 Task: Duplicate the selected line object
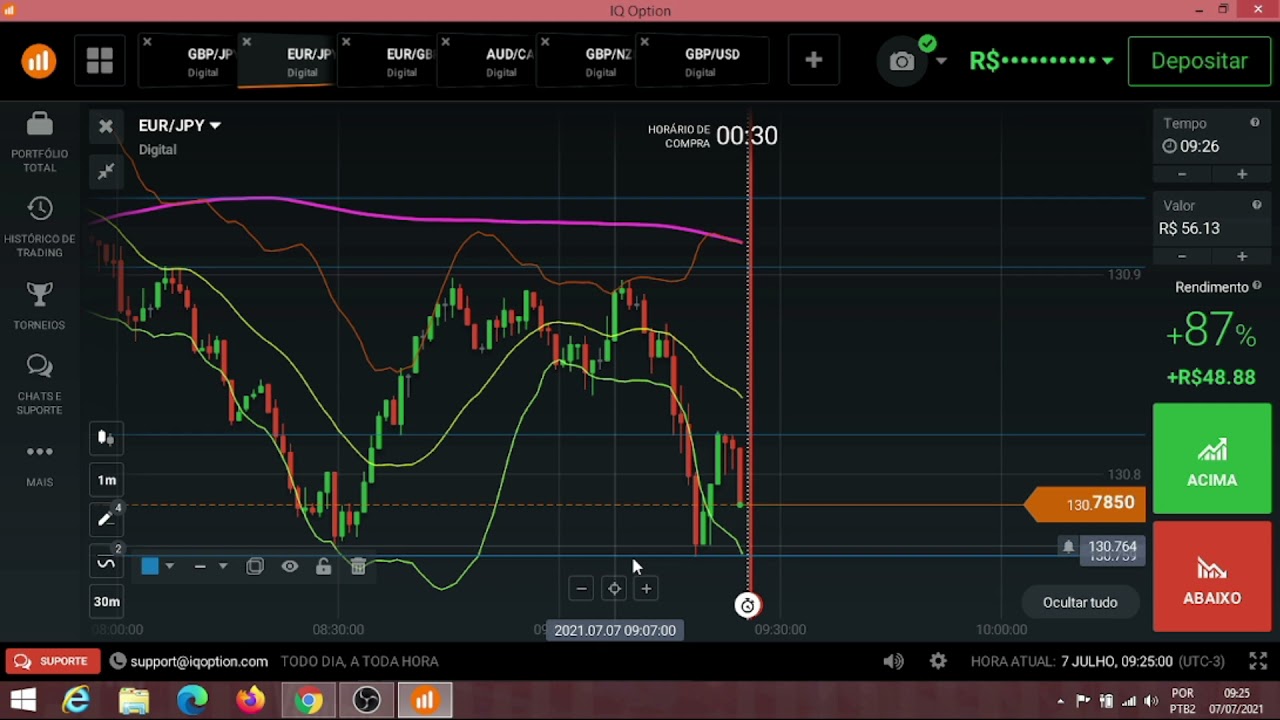(255, 567)
